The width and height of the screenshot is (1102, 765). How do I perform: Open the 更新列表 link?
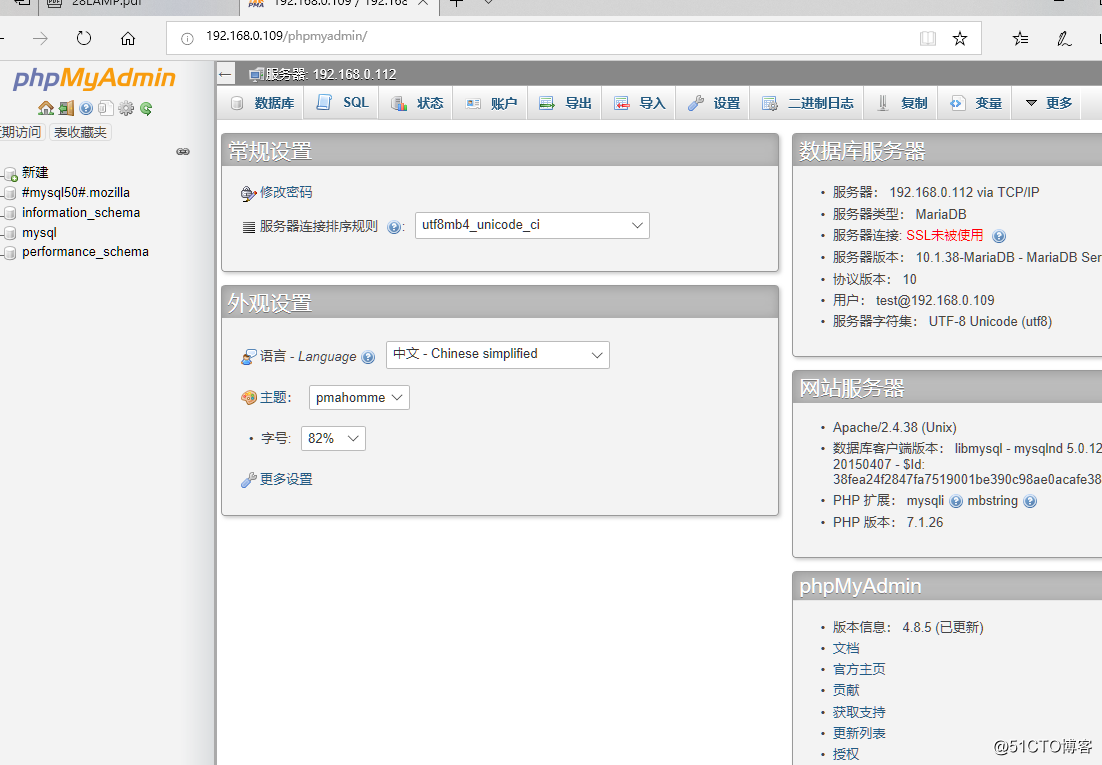coord(859,733)
